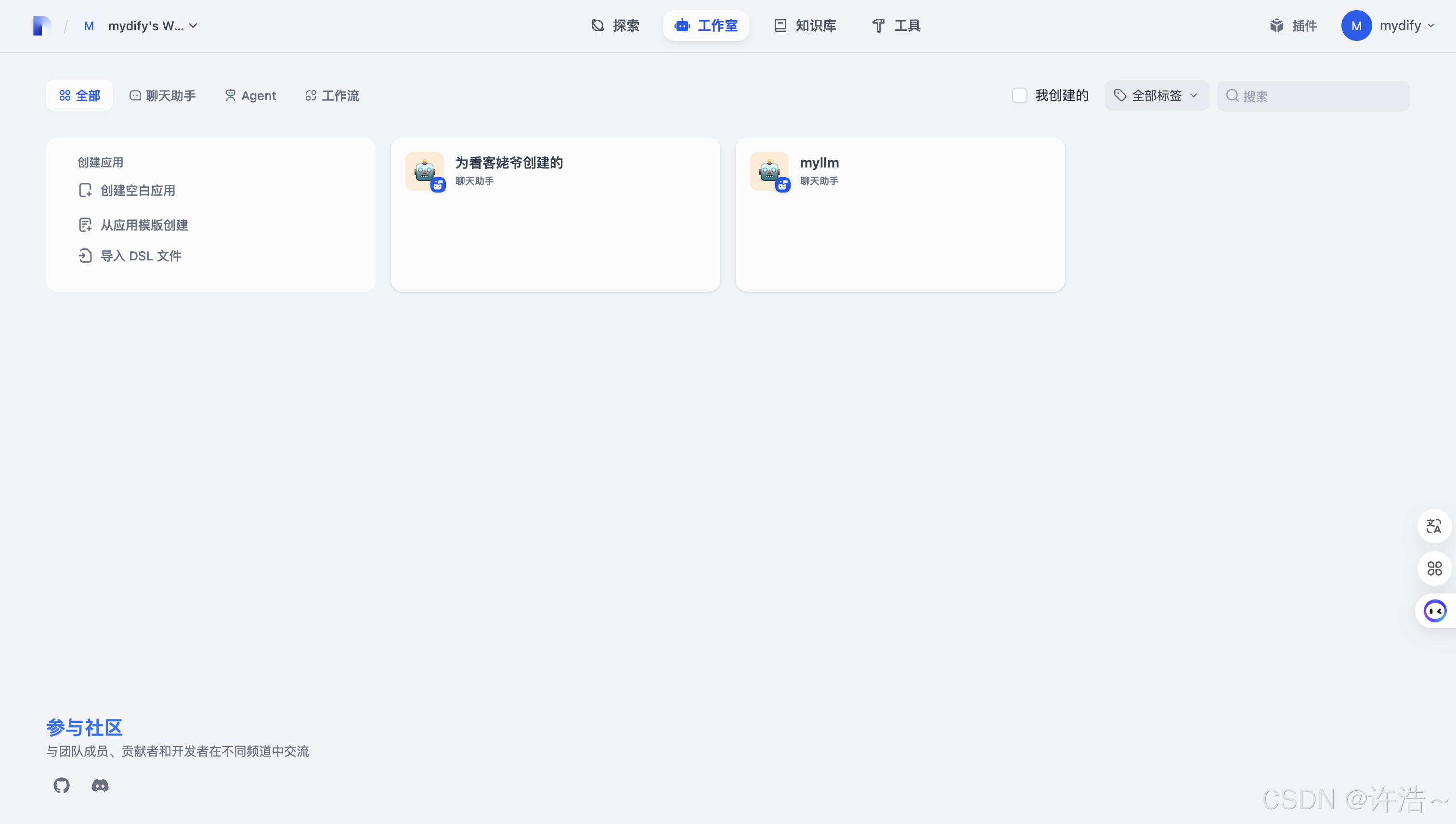
Task: Click the mydify avatar circle
Action: point(1356,26)
